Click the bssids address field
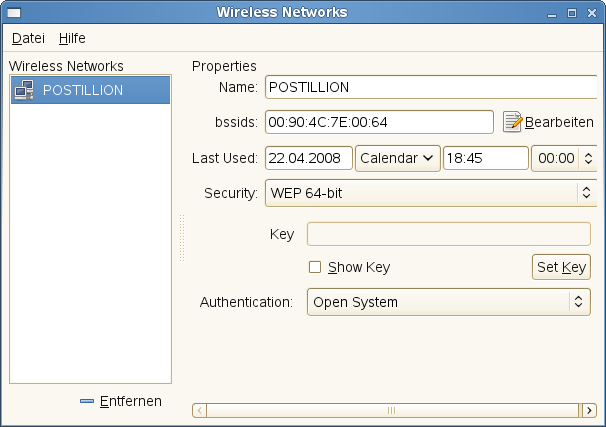This screenshot has height=427, width=606. click(378, 122)
